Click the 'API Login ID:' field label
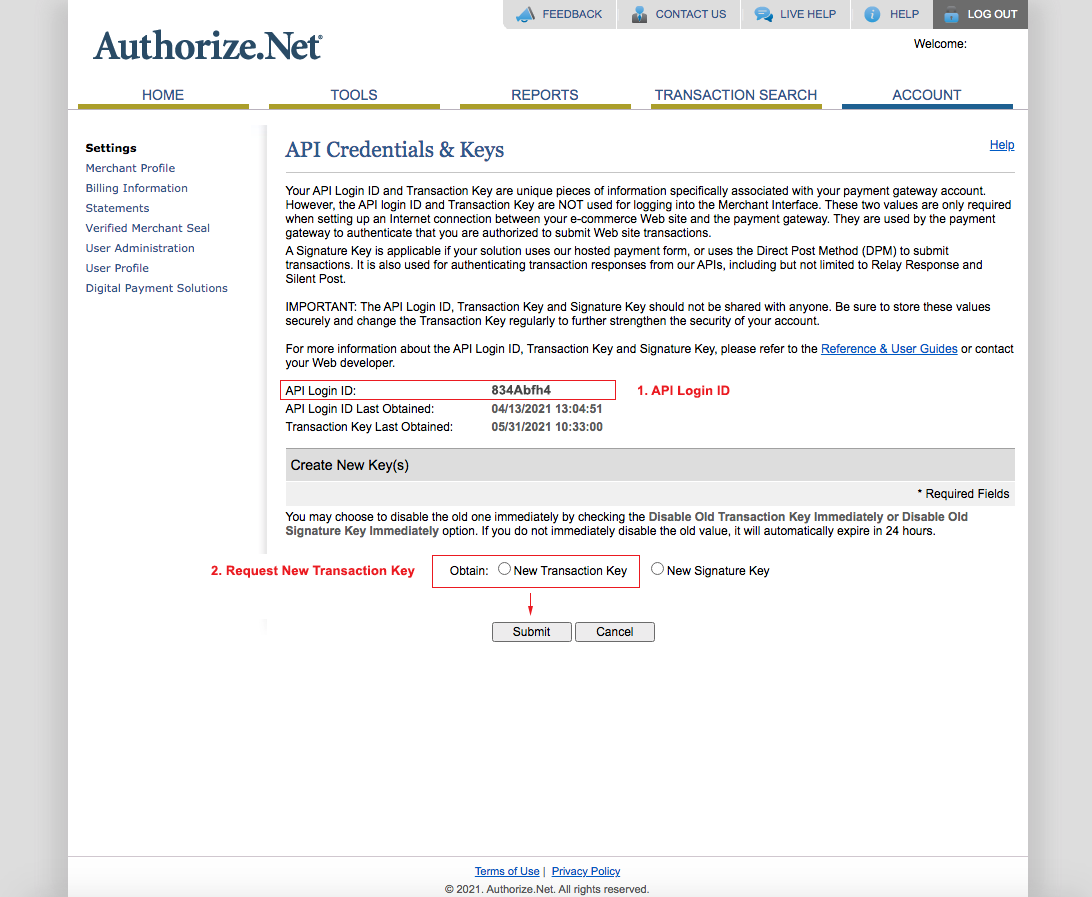This screenshot has width=1092, height=897. click(320, 391)
